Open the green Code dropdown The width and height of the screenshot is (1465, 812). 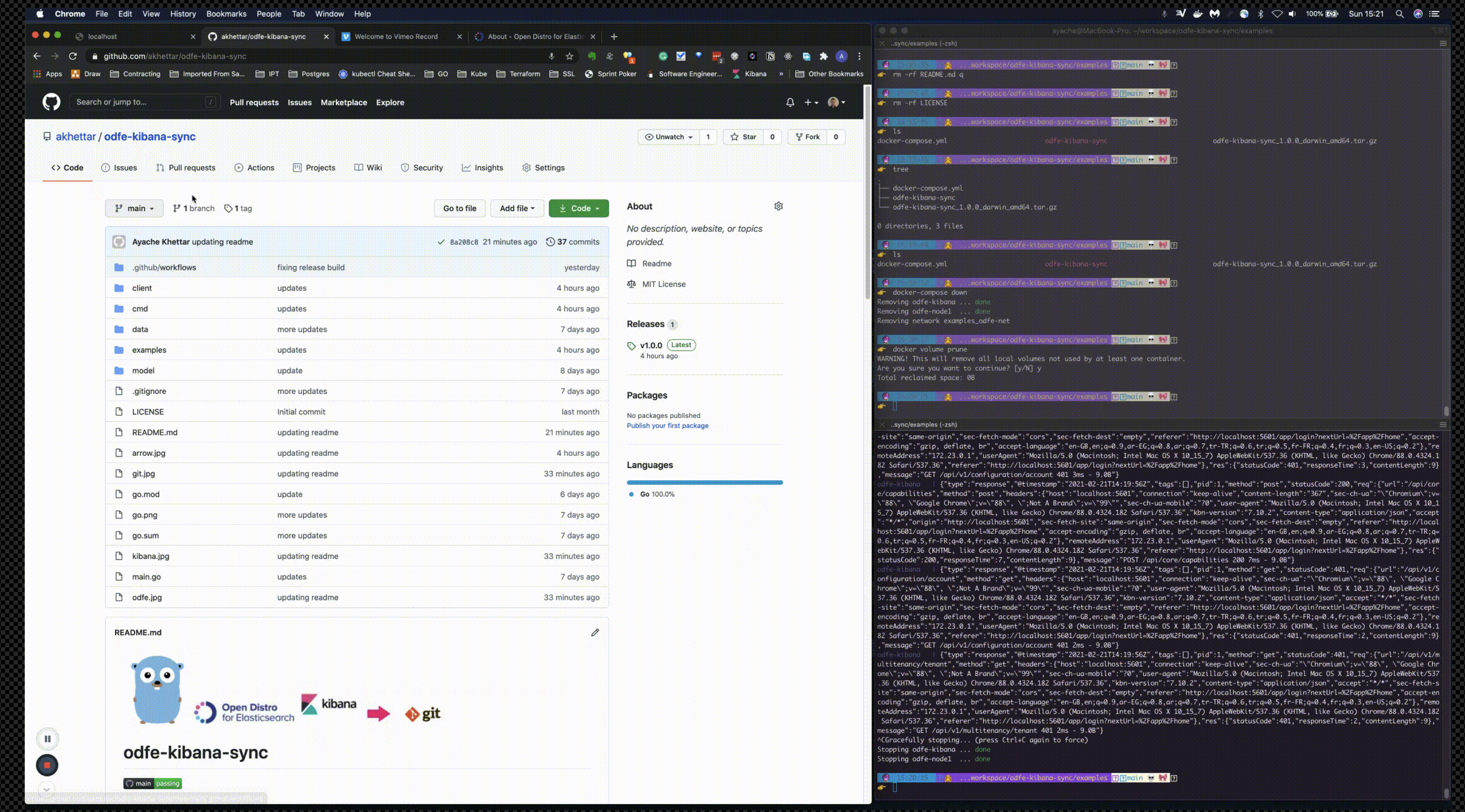578,209
